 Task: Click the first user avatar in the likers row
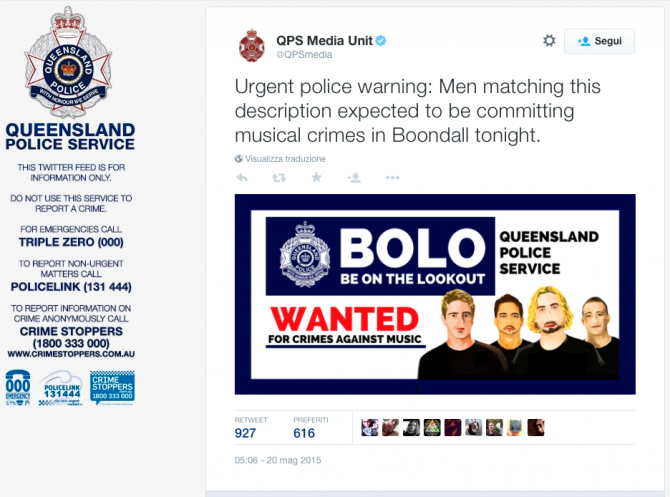coord(369,427)
